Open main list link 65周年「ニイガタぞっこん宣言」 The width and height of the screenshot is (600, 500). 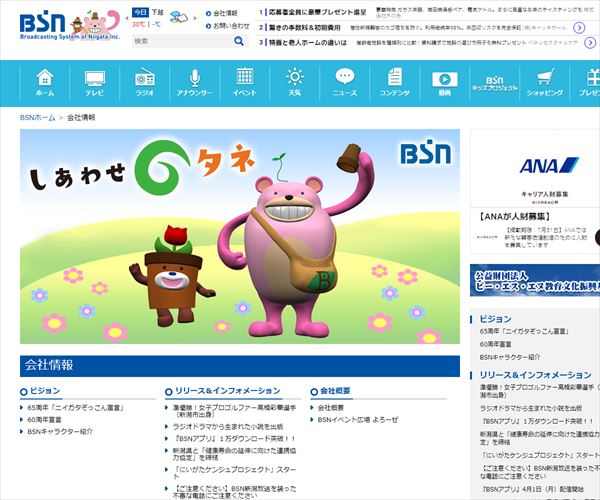pyautogui.click(x=76, y=408)
